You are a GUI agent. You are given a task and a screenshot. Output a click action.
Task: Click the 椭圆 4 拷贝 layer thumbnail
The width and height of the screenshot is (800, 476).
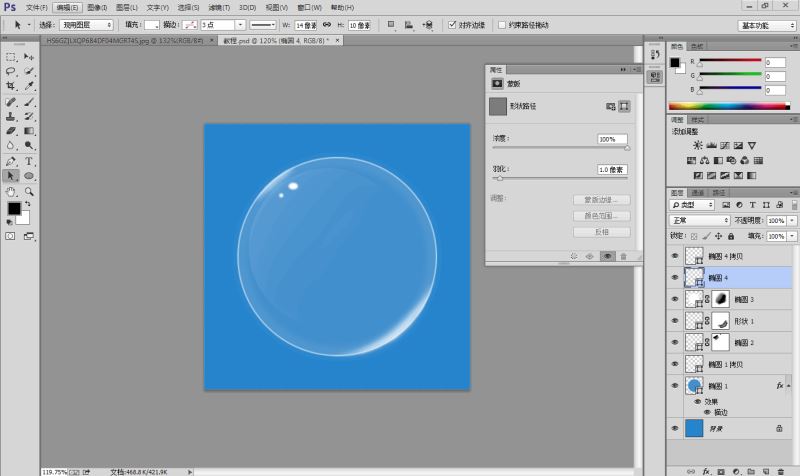tap(694, 256)
